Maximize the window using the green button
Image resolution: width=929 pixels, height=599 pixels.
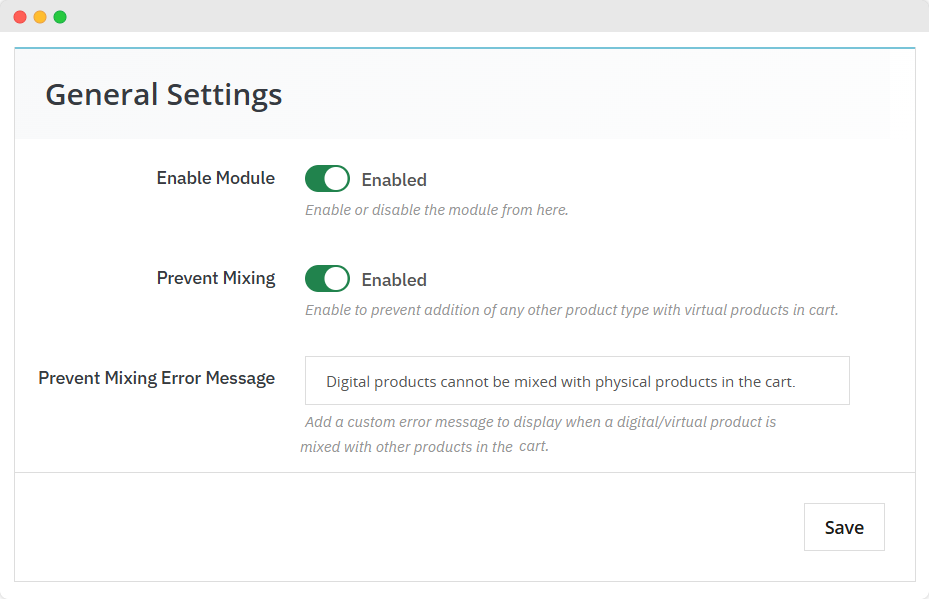(60, 17)
